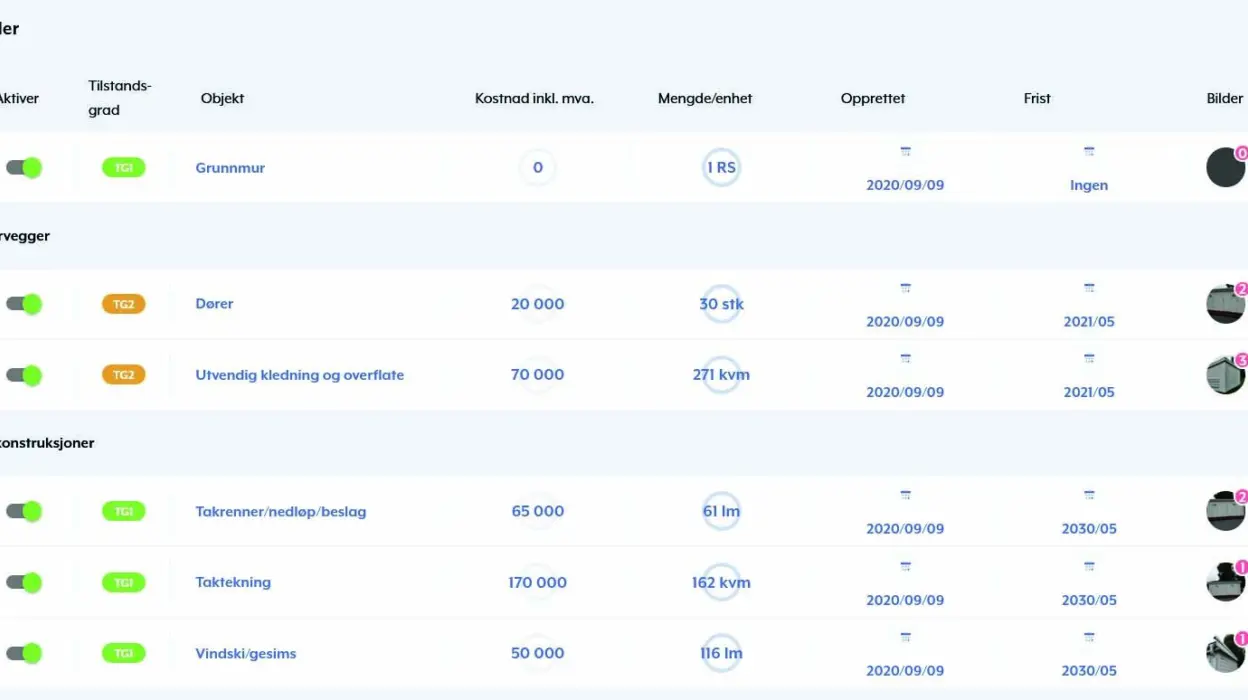Open the Takrenner/nedløp/beslag object
Image resolution: width=1248 pixels, height=700 pixels.
pyautogui.click(x=280, y=512)
